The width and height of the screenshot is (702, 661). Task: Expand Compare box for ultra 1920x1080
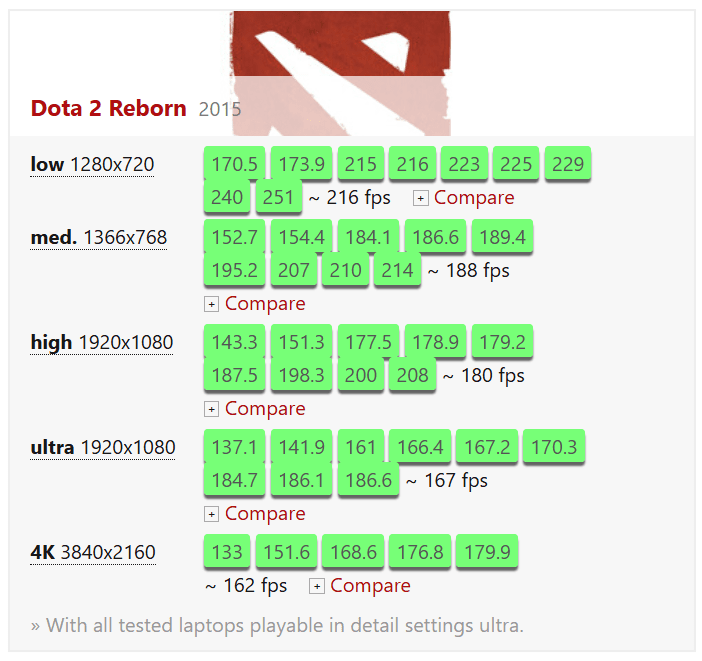[x=211, y=514]
